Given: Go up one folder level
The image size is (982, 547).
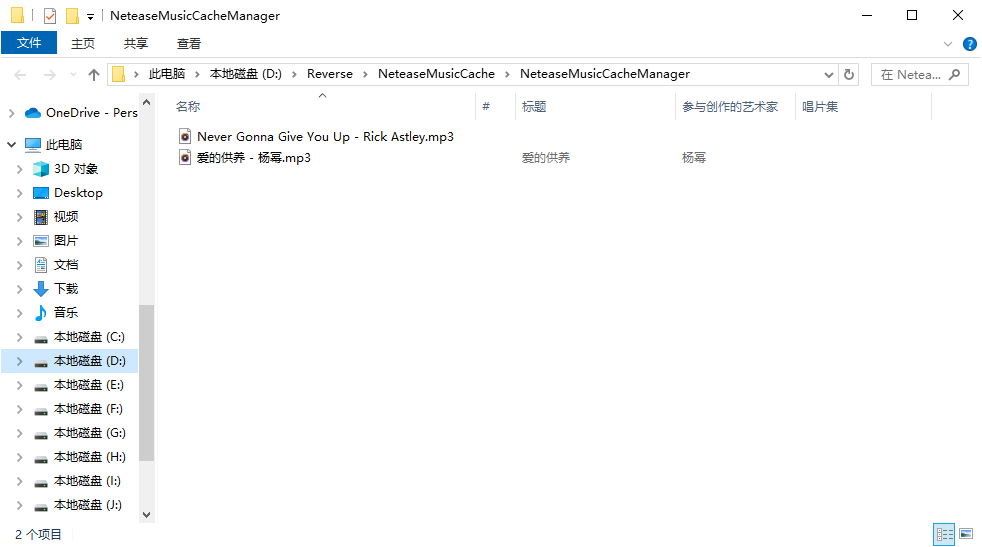Looking at the screenshot, I should (x=94, y=75).
